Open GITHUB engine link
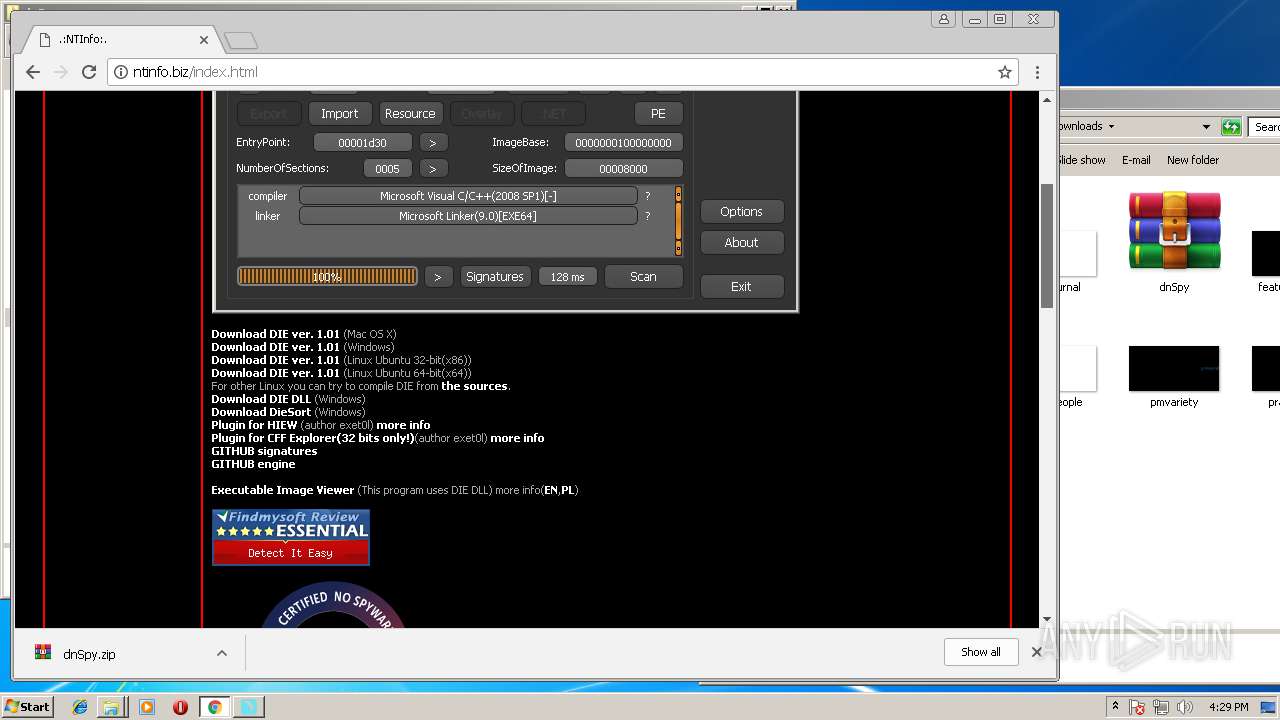Image resolution: width=1280 pixels, height=720 pixels. (x=253, y=464)
